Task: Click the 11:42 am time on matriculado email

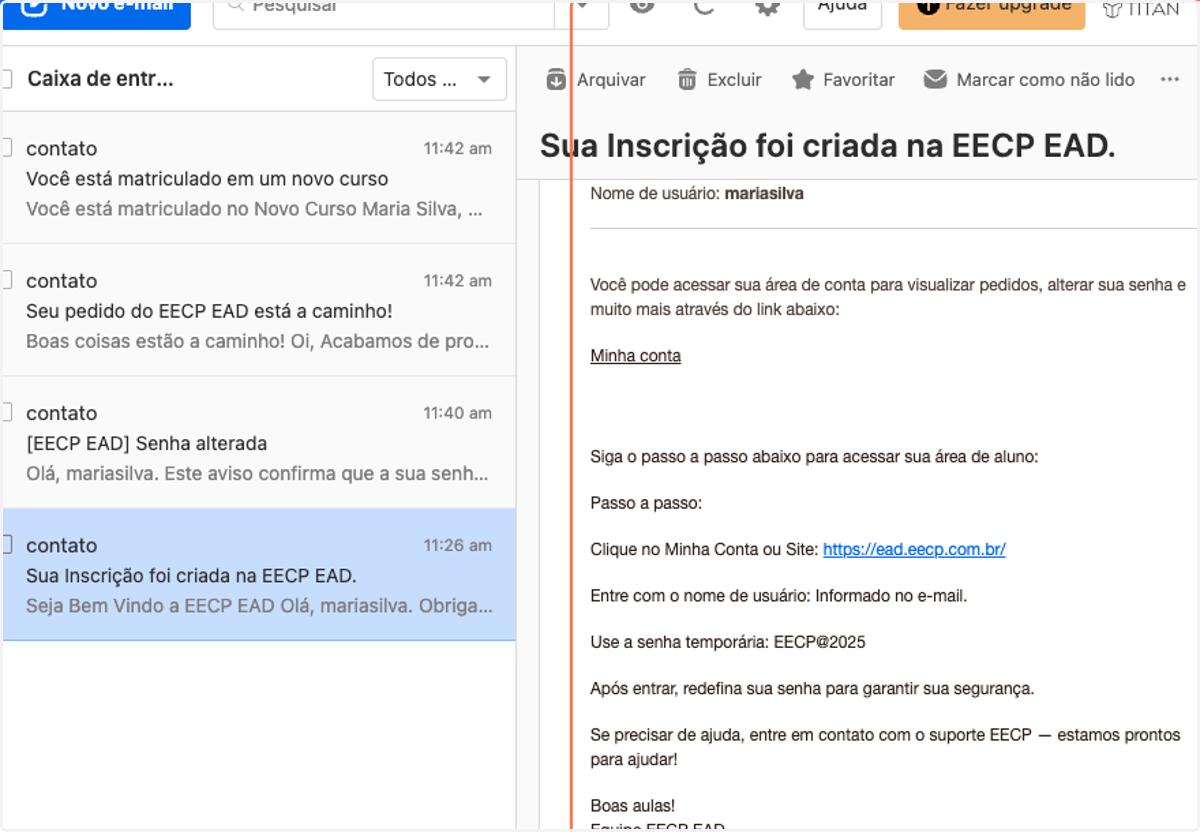Action: coord(457,148)
